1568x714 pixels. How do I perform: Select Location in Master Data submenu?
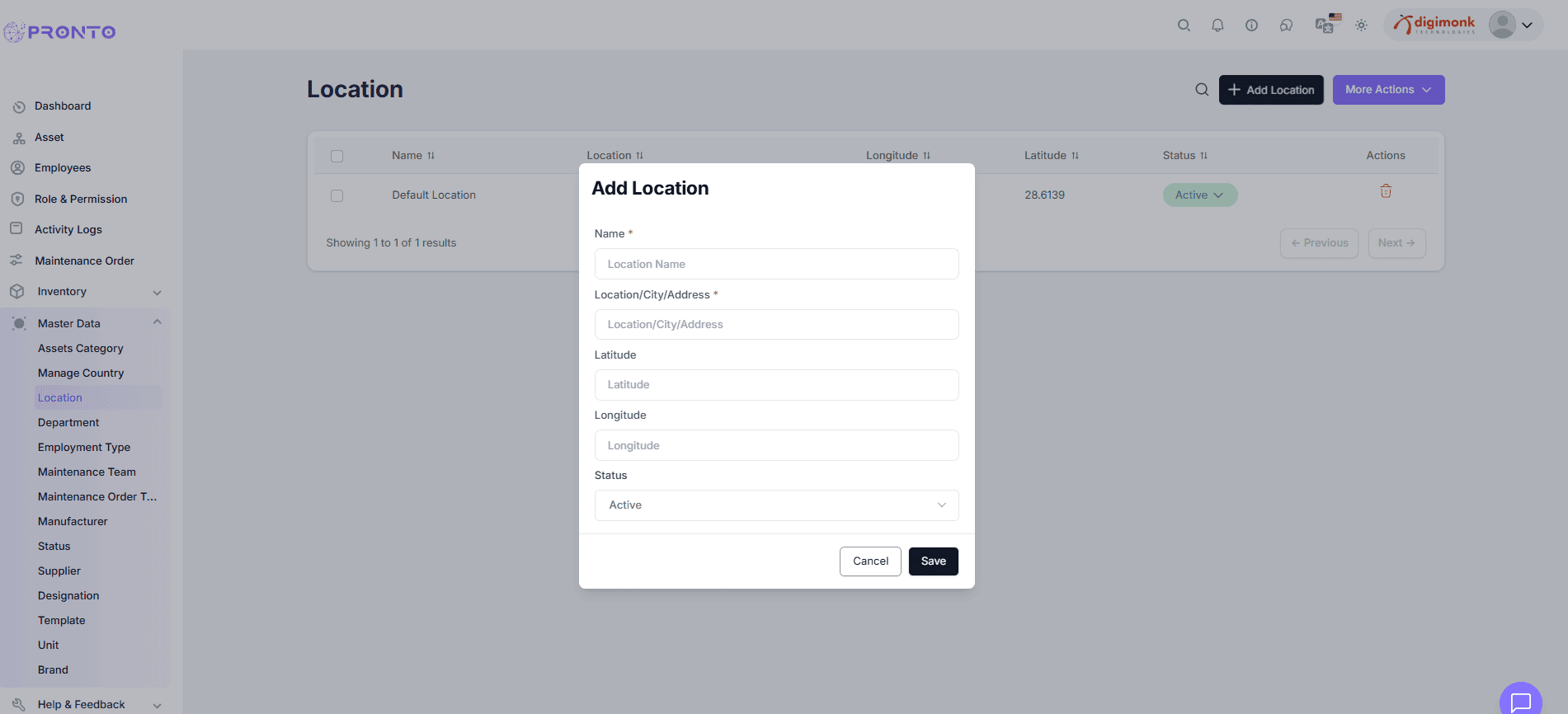(x=60, y=398)
